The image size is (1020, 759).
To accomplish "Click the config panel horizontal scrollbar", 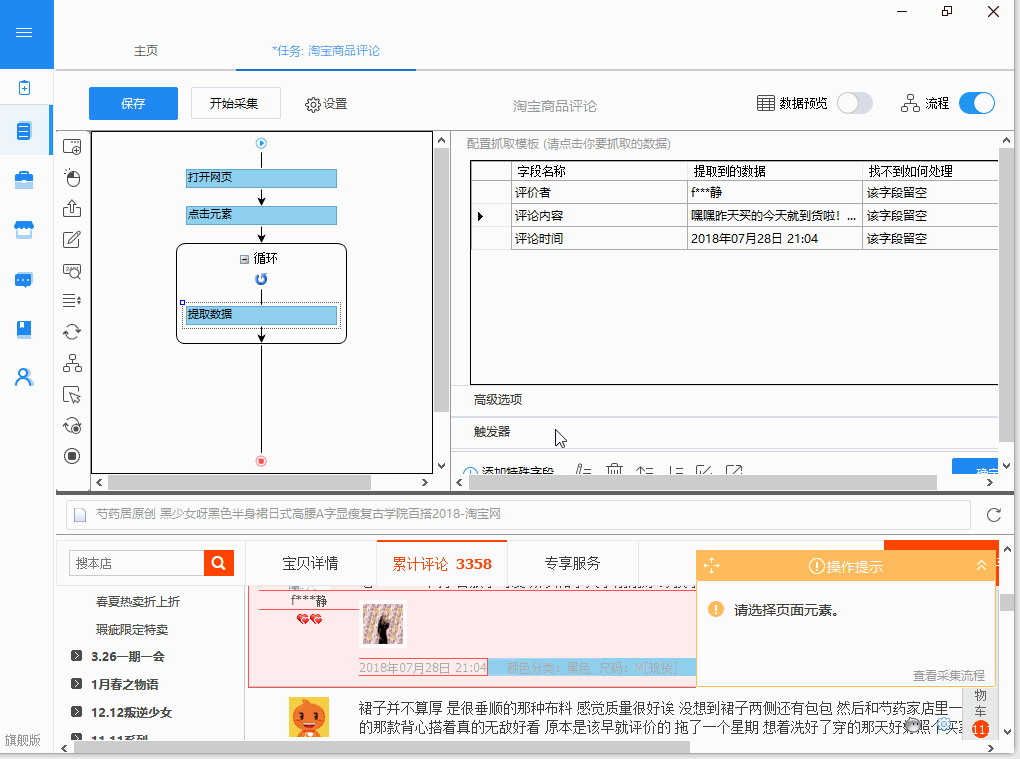I will click(703, 482).
